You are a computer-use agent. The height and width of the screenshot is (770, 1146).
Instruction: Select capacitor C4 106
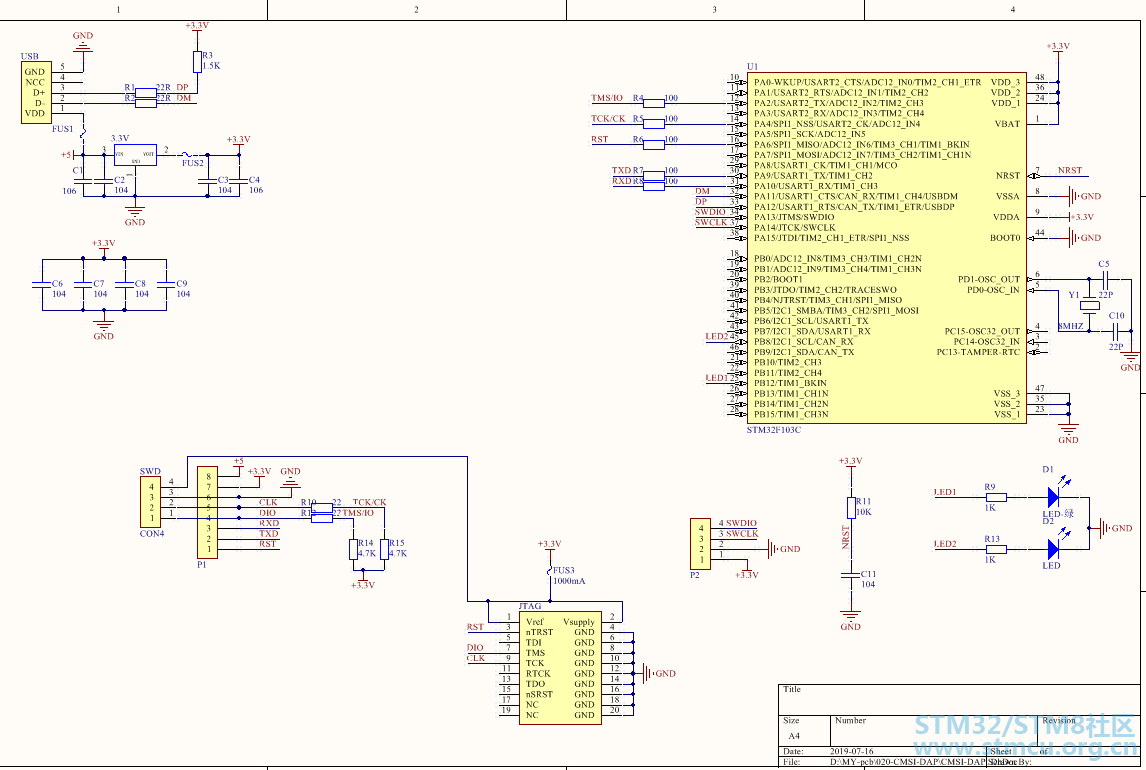tap(239, 180)
